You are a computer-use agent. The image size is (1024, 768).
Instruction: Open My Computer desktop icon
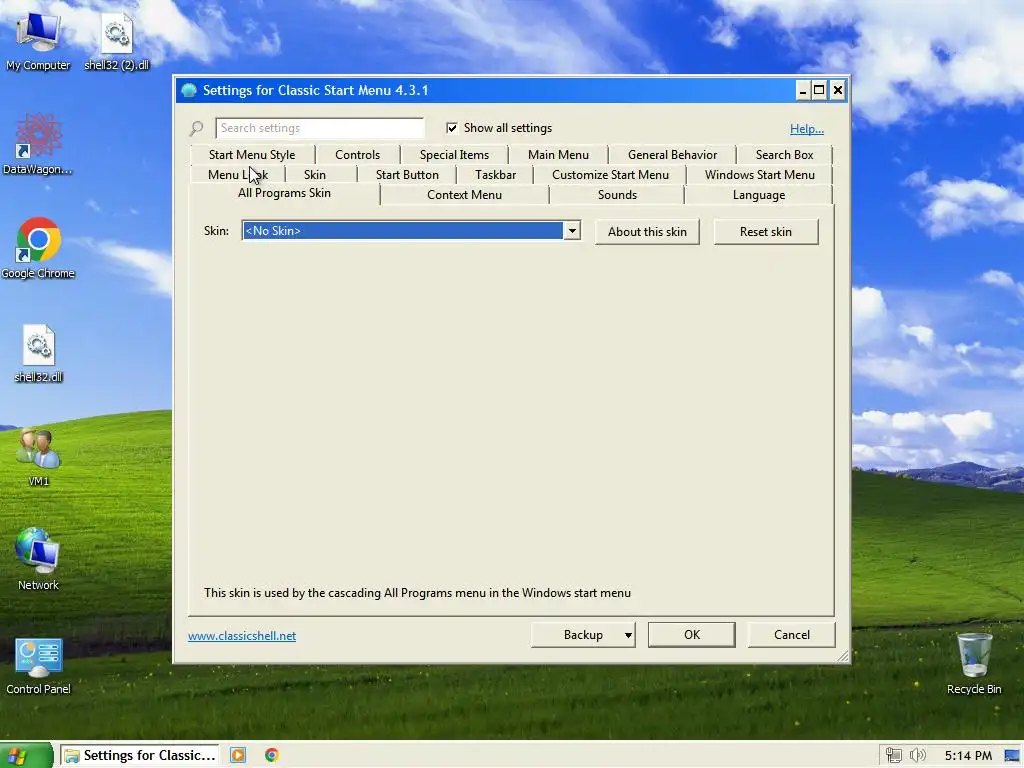[38, 40]
